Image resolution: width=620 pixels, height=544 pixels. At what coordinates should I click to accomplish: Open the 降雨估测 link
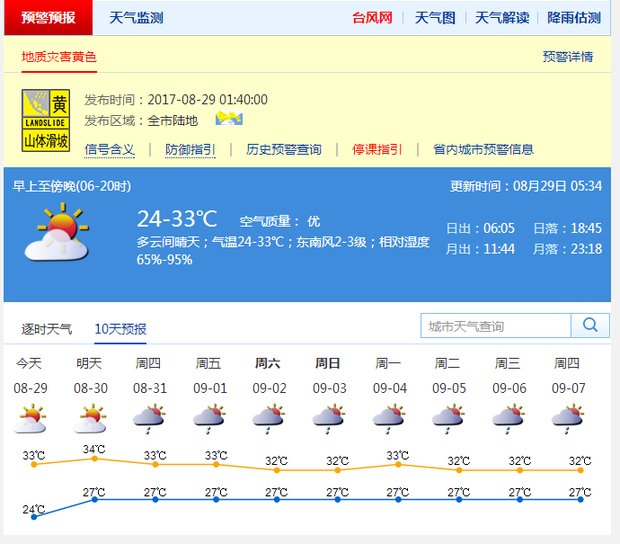(574, 18)
